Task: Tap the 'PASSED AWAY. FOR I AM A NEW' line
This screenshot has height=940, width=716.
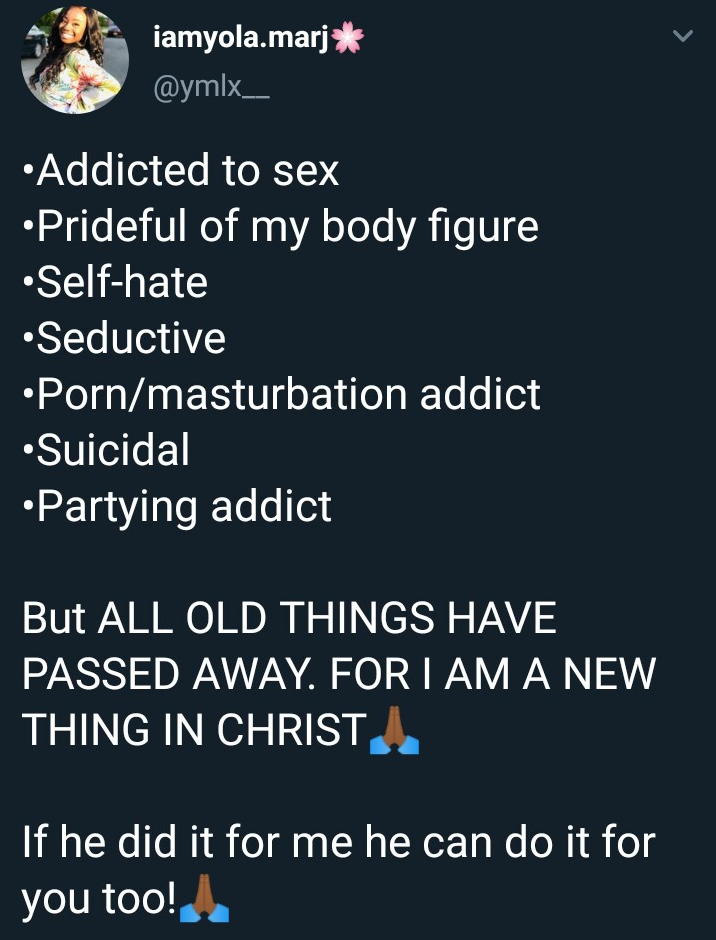Action: coord(339,674)
